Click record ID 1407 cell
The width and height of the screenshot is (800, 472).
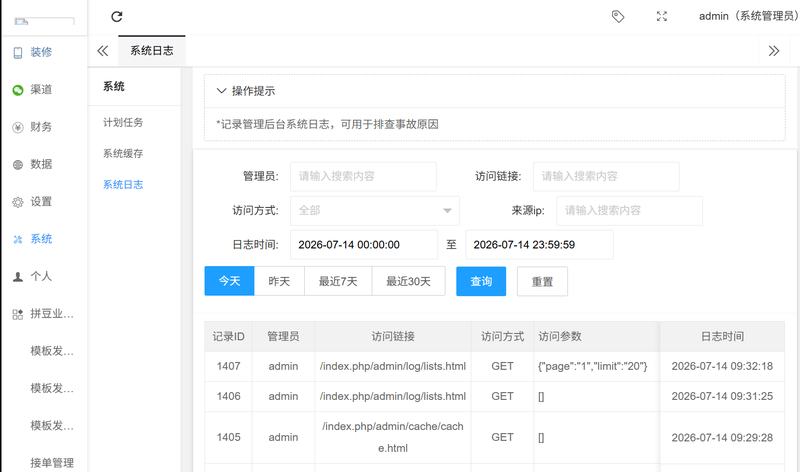pyautogui.click(x=229, y=366)
